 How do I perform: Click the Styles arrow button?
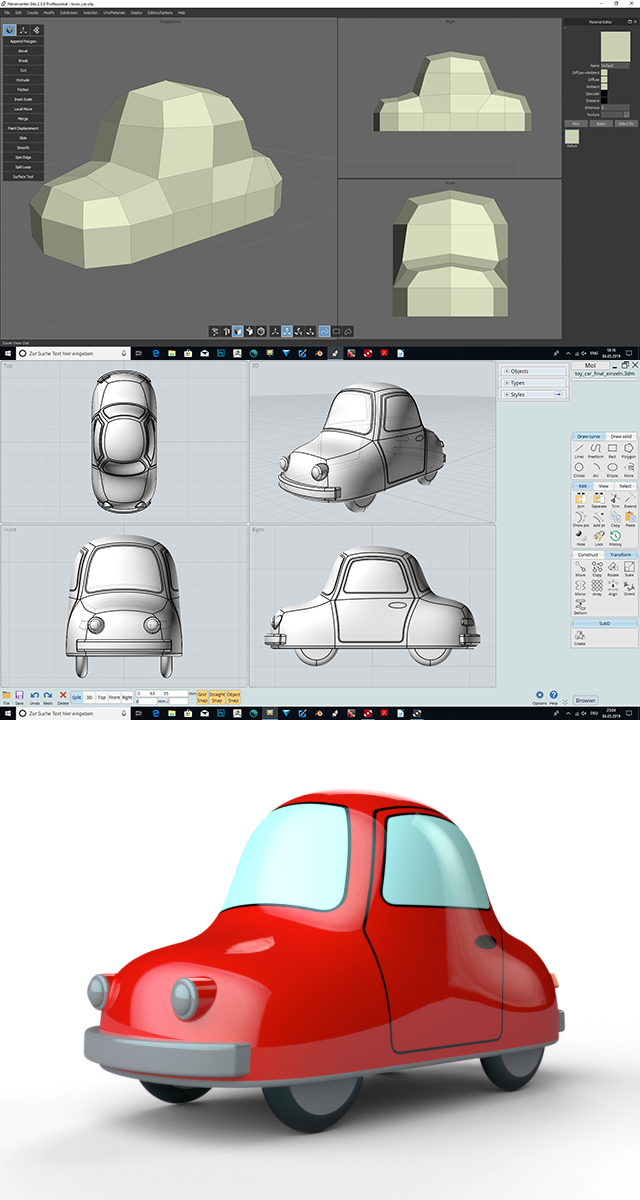[x=558, y=395]
